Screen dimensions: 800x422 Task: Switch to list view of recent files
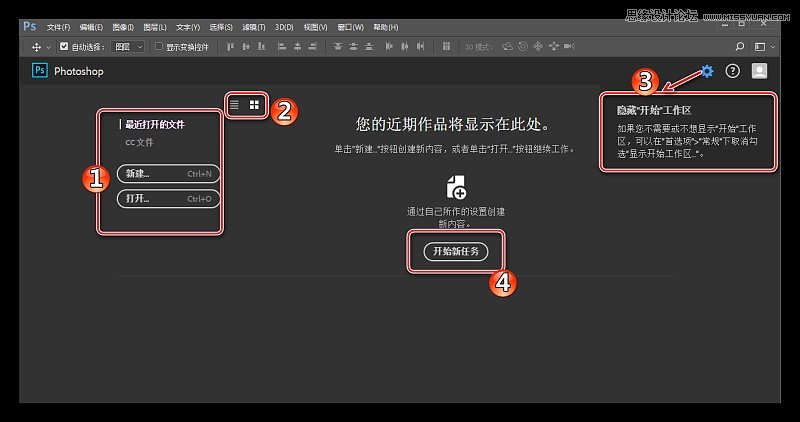pyautogui.click(x=234, y=105)
